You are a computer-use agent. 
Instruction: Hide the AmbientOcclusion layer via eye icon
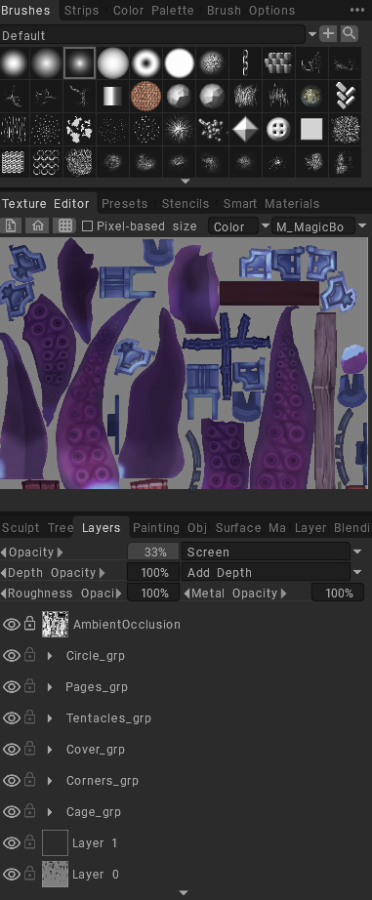point(11,624)
